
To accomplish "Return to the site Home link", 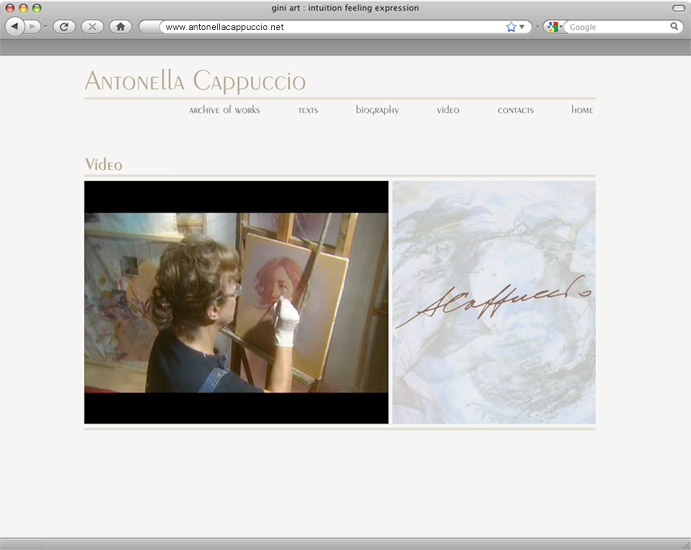I will [582, 110].
